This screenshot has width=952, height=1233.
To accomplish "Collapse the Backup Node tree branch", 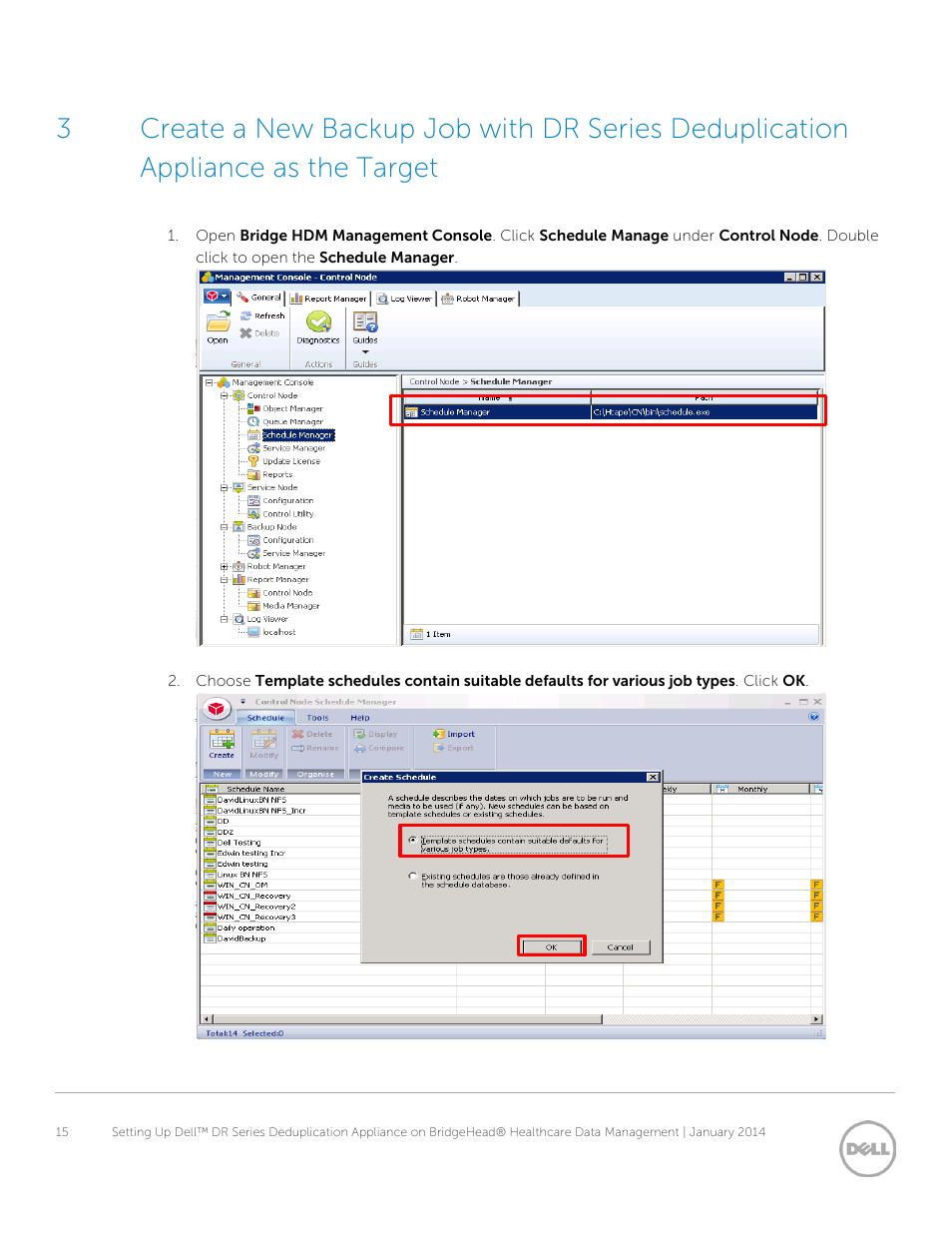I will [225, 526].
